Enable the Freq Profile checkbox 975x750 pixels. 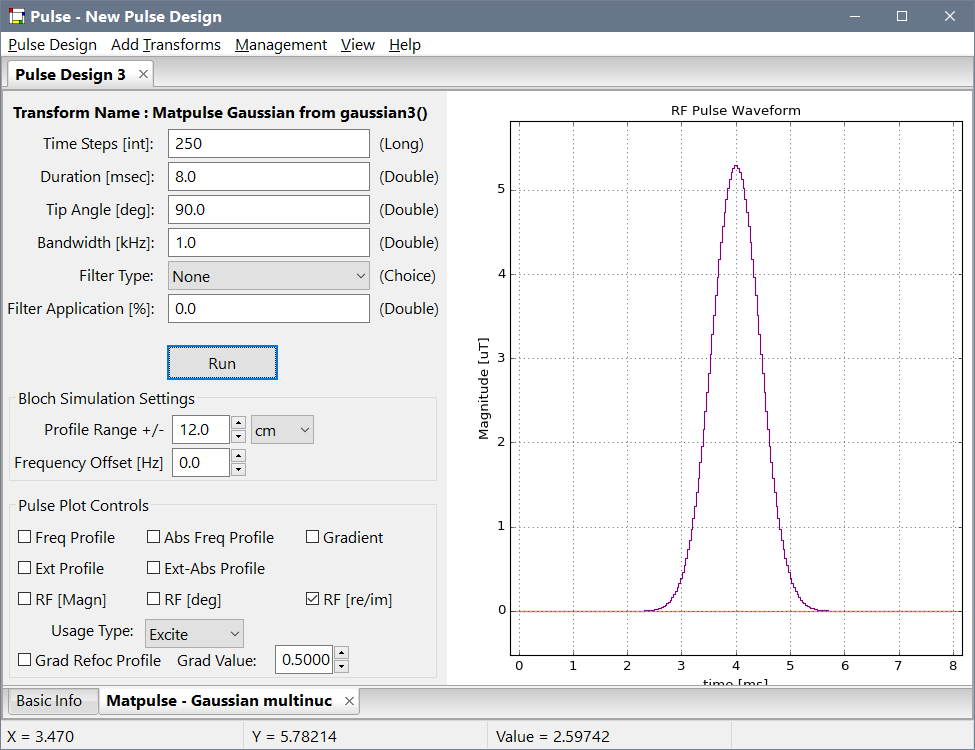click(x=25, y=537)
